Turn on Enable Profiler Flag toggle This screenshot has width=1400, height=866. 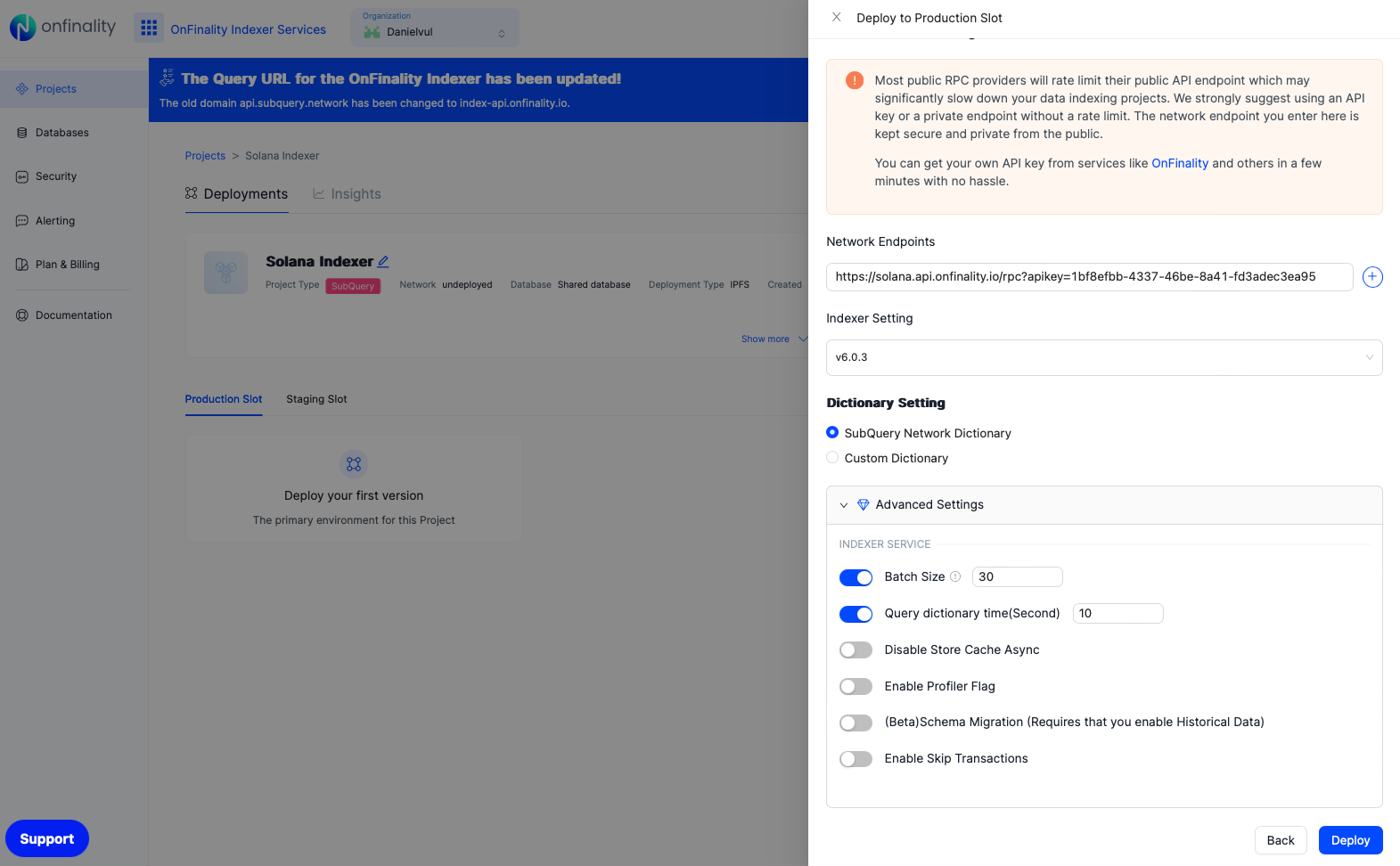coord(856,686)
